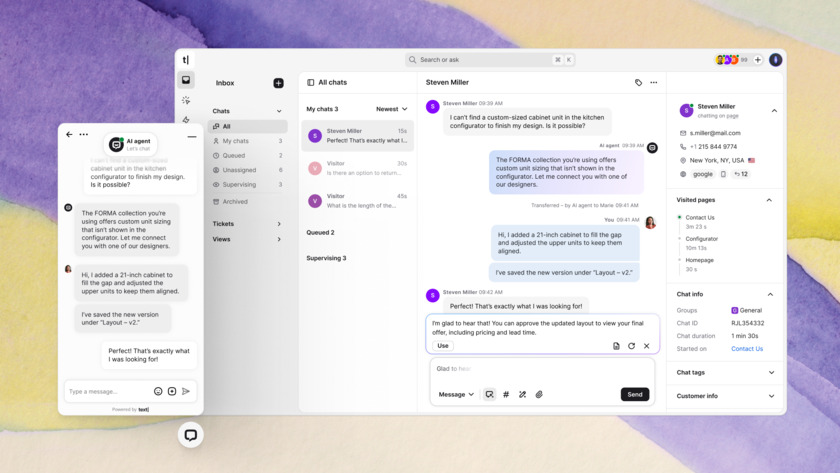The image size is (840, 473).
Task: Open Archived chats
Action: tap(248, 201)
